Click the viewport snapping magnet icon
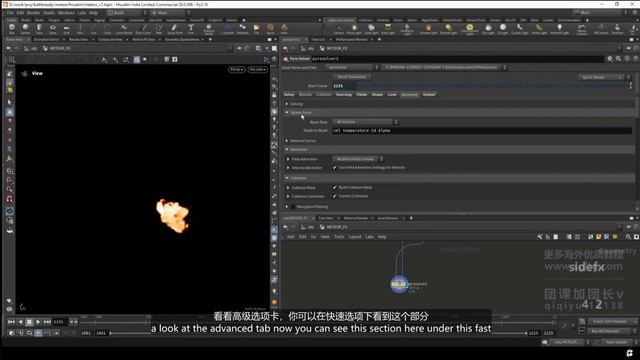640x360 pixels. 9,199
